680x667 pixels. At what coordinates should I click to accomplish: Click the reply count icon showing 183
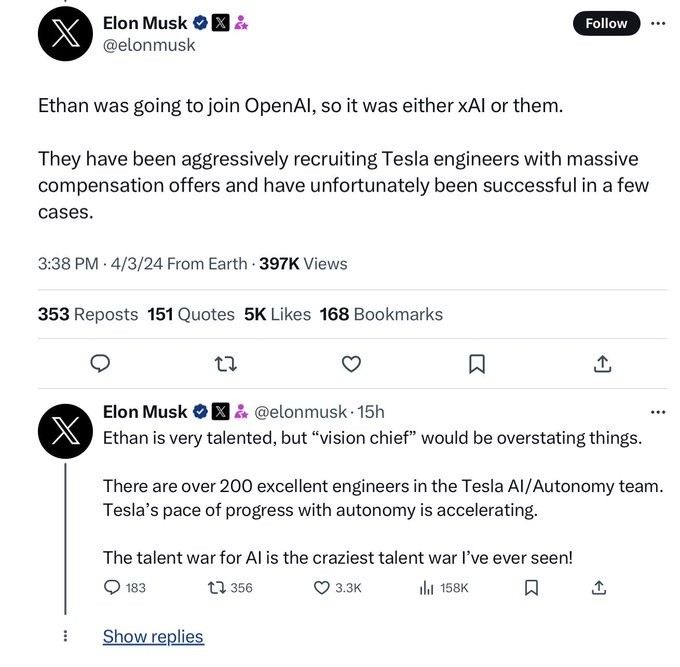click(113, 588)
